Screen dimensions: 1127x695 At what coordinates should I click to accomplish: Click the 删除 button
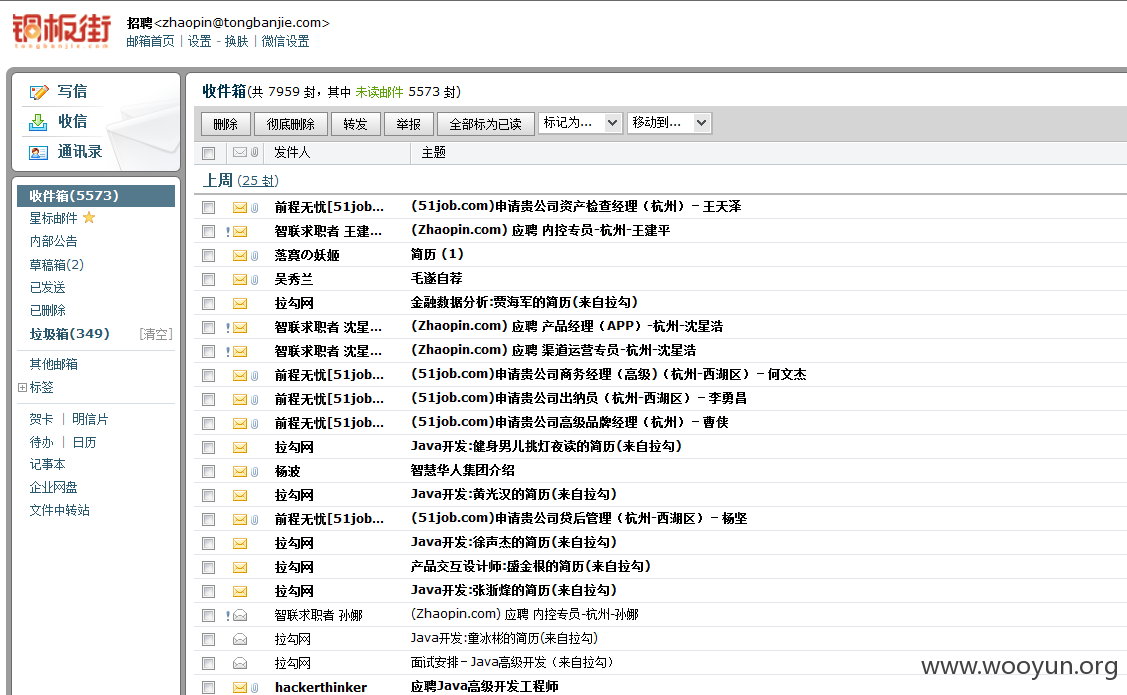click(225, 124)
